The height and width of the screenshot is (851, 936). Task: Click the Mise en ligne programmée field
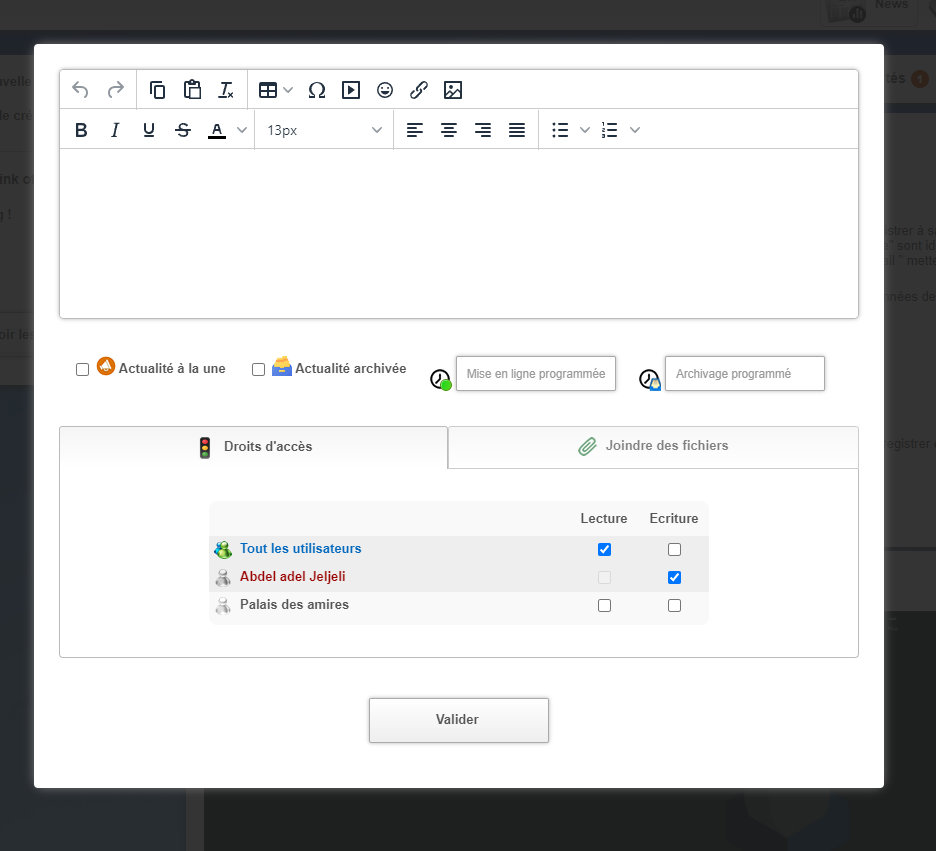pos(536,374)
